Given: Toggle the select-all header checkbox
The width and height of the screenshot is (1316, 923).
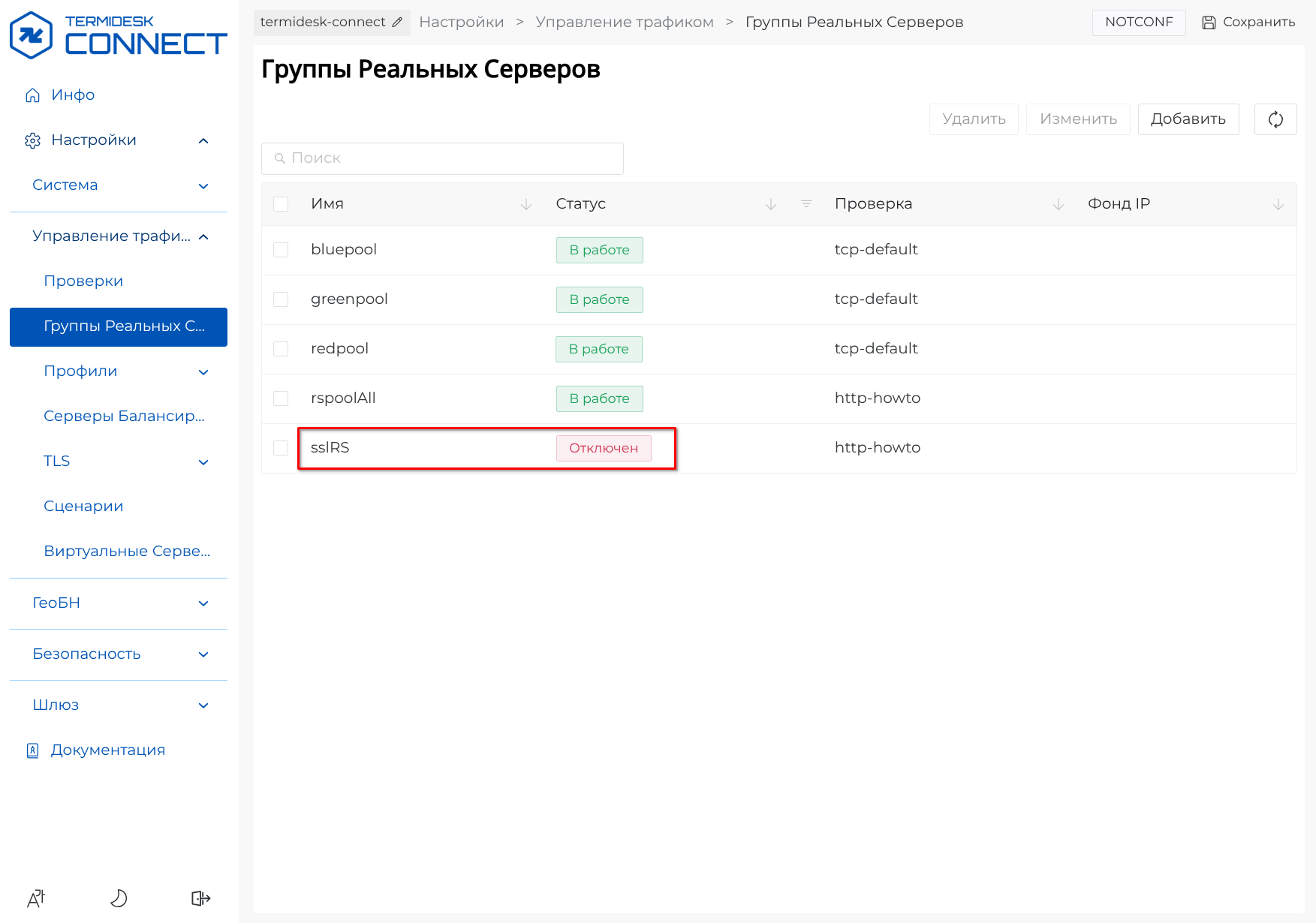Looking at the screenshot, I should coord(281,204).
